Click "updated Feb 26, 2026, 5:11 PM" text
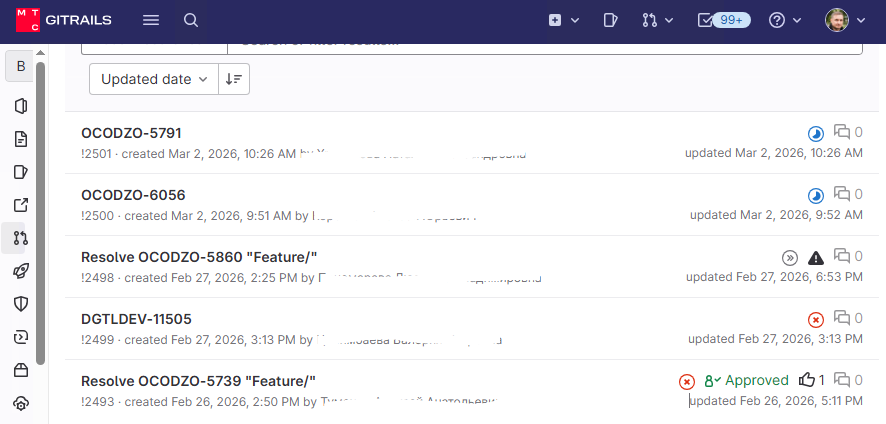 point(776,401)
